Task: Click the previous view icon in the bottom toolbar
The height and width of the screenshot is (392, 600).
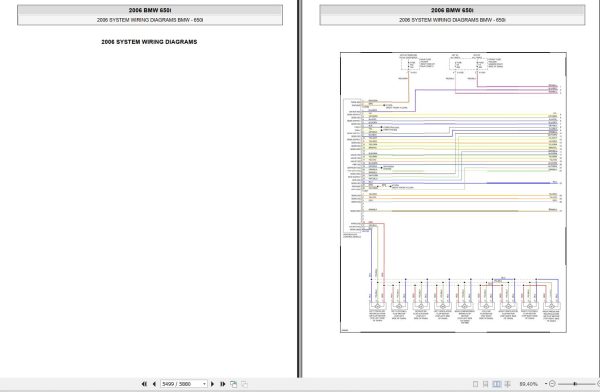Action: pos(233,384)
